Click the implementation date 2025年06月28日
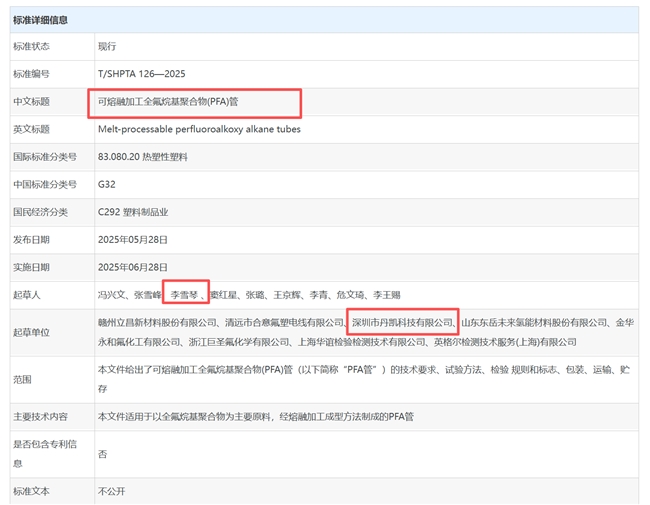Image resolution: width=650 pixels, height=505 pixels. tap(132, 268)
